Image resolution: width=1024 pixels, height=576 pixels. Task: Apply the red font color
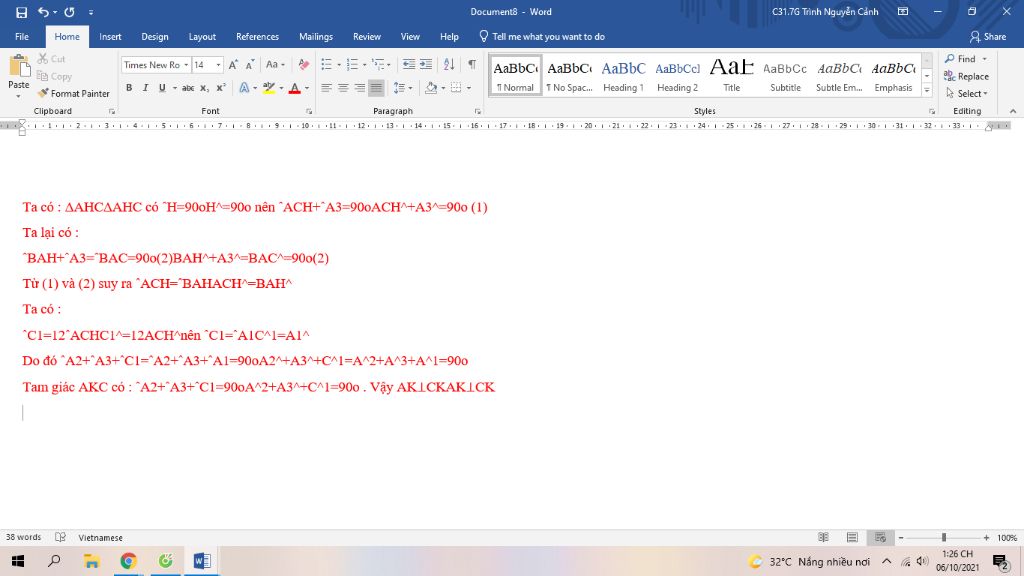click(295, 88)
